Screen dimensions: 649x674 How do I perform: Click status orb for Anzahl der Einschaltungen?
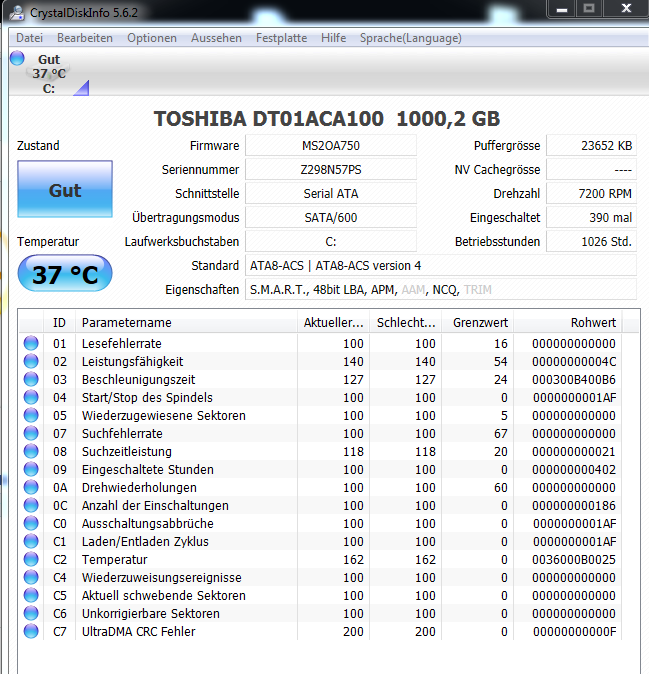tap(31, 505)
